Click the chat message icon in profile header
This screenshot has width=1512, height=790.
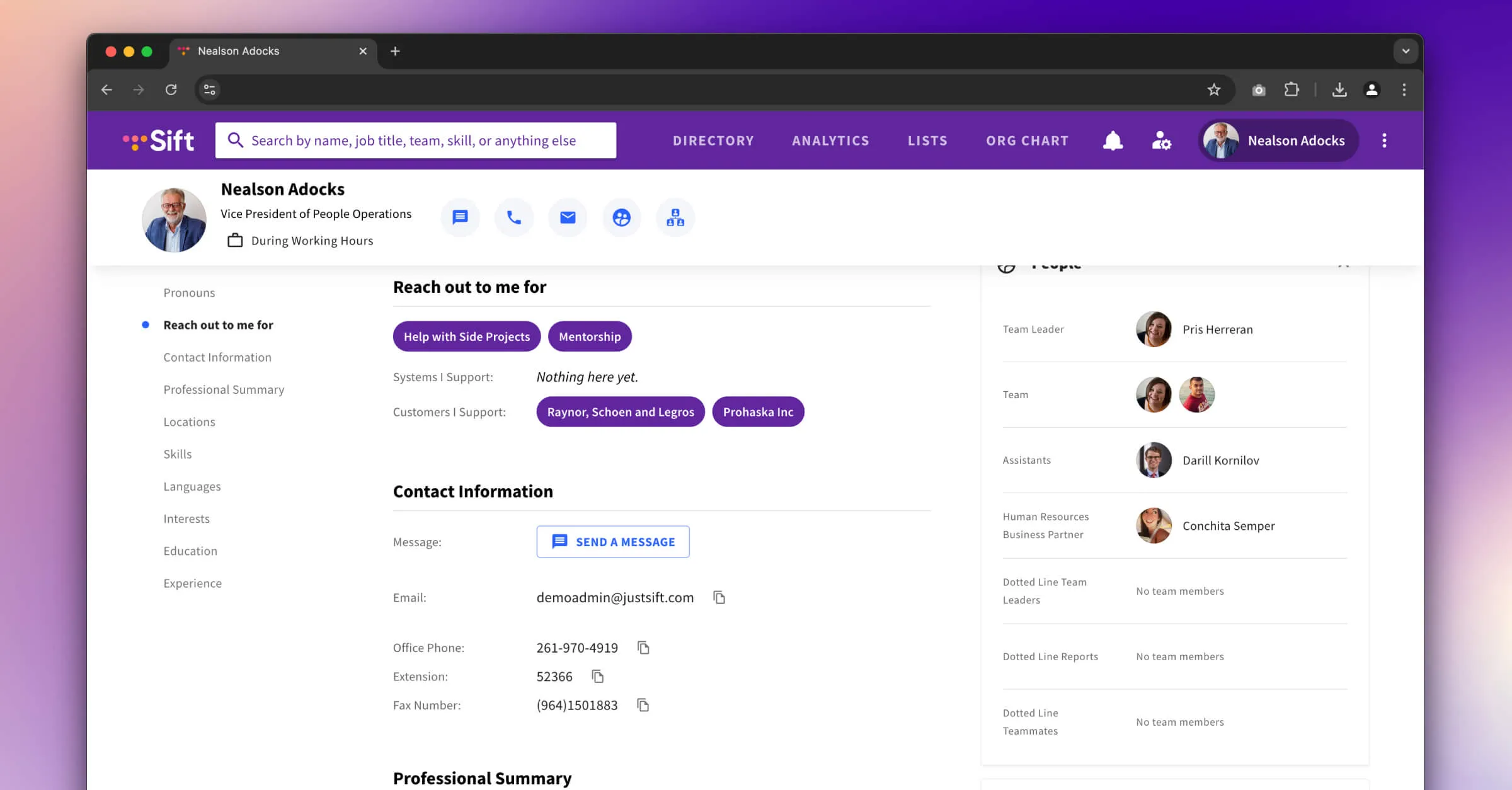coord(460,217)
